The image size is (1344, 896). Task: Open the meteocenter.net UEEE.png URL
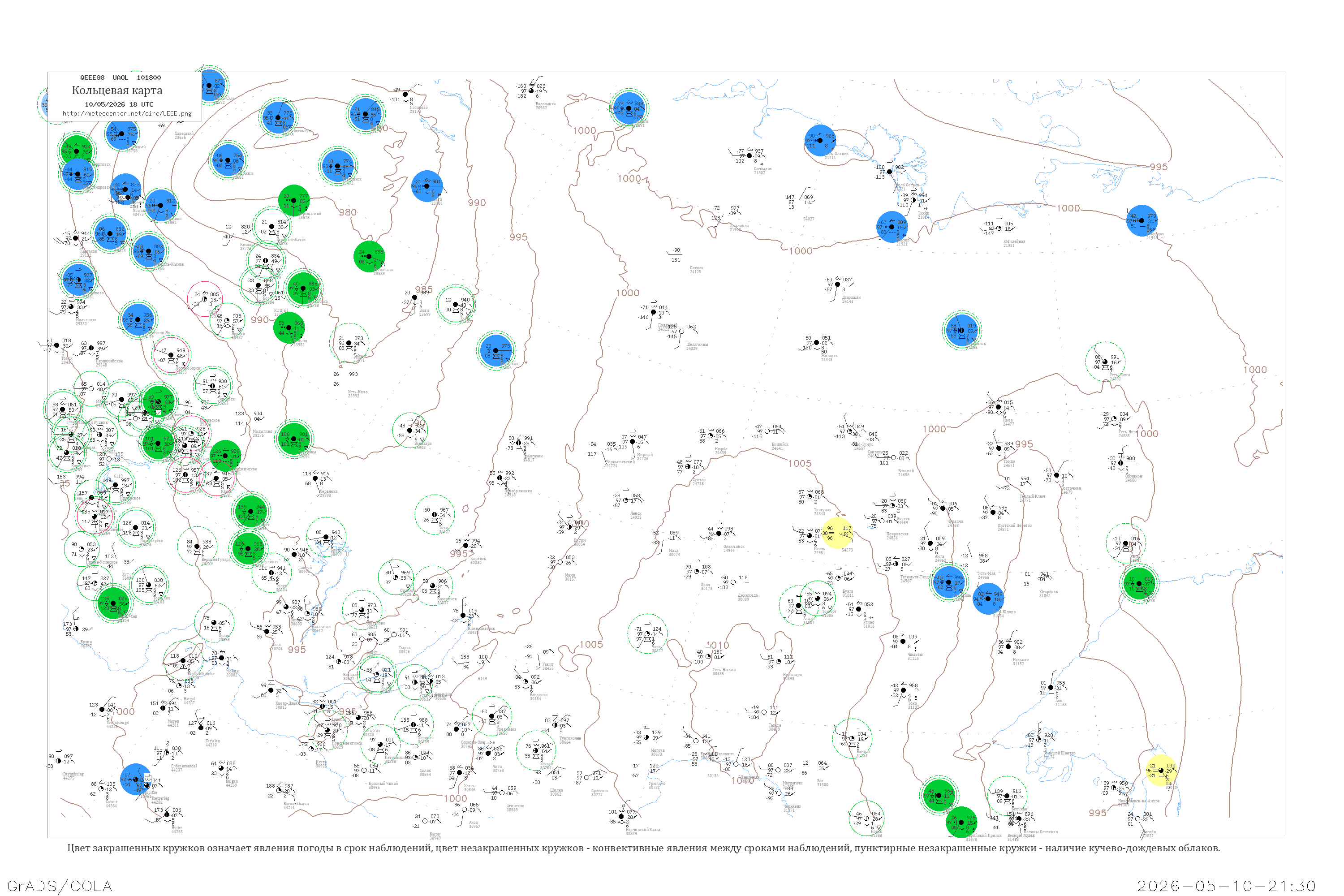coord(127,114)
